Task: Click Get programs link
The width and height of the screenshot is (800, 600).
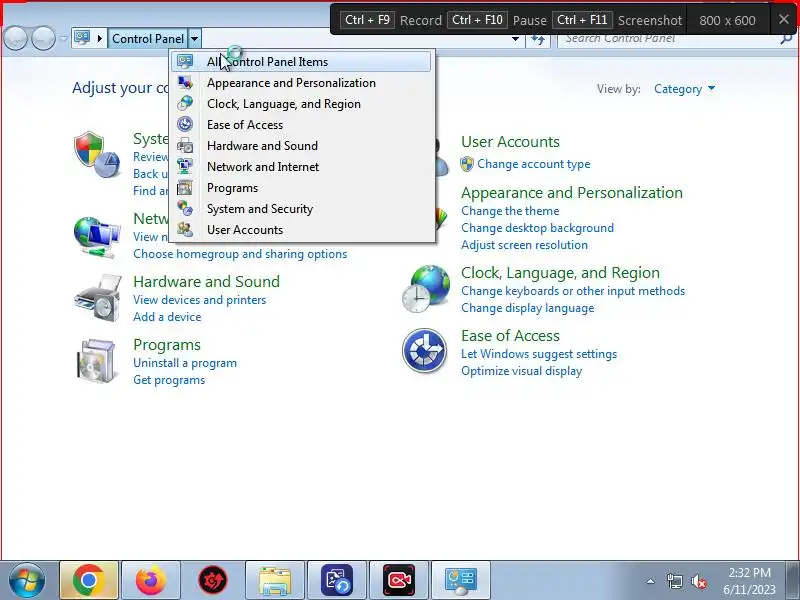Action: click(x=169, y=380)
